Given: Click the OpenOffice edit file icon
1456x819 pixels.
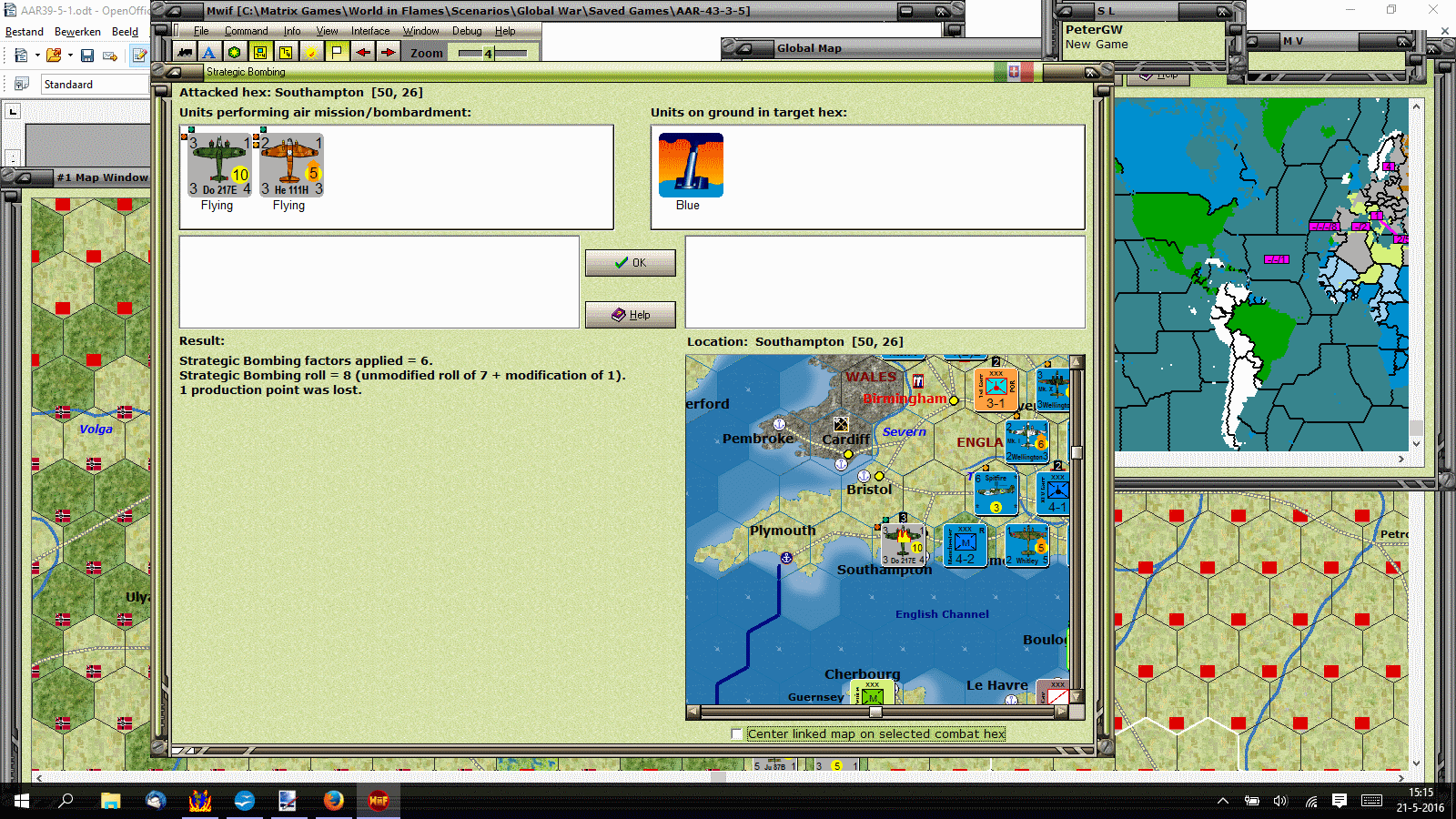Looking at the screenshot, I should (139, 56).
